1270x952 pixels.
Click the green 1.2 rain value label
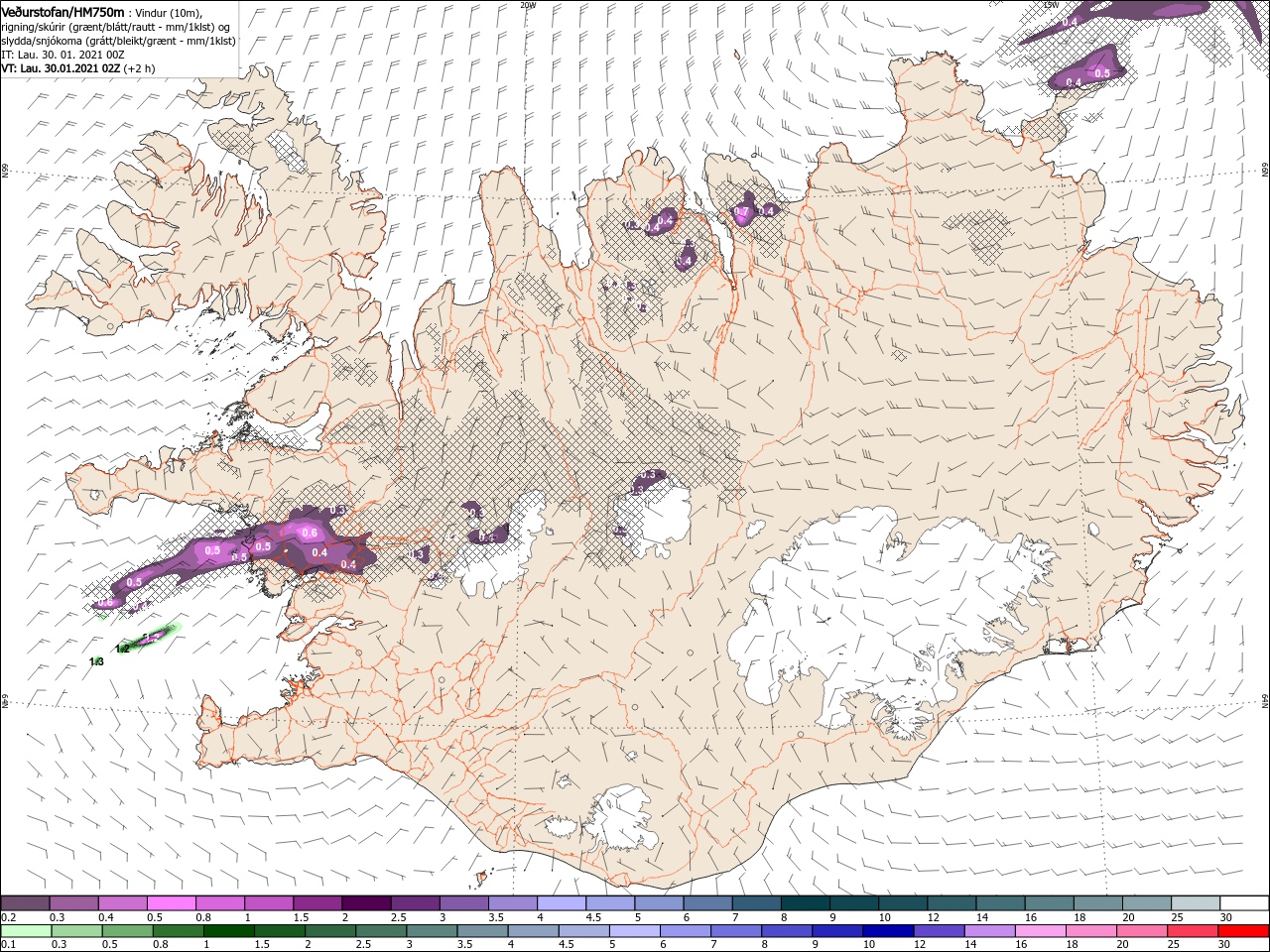(122, 649)
